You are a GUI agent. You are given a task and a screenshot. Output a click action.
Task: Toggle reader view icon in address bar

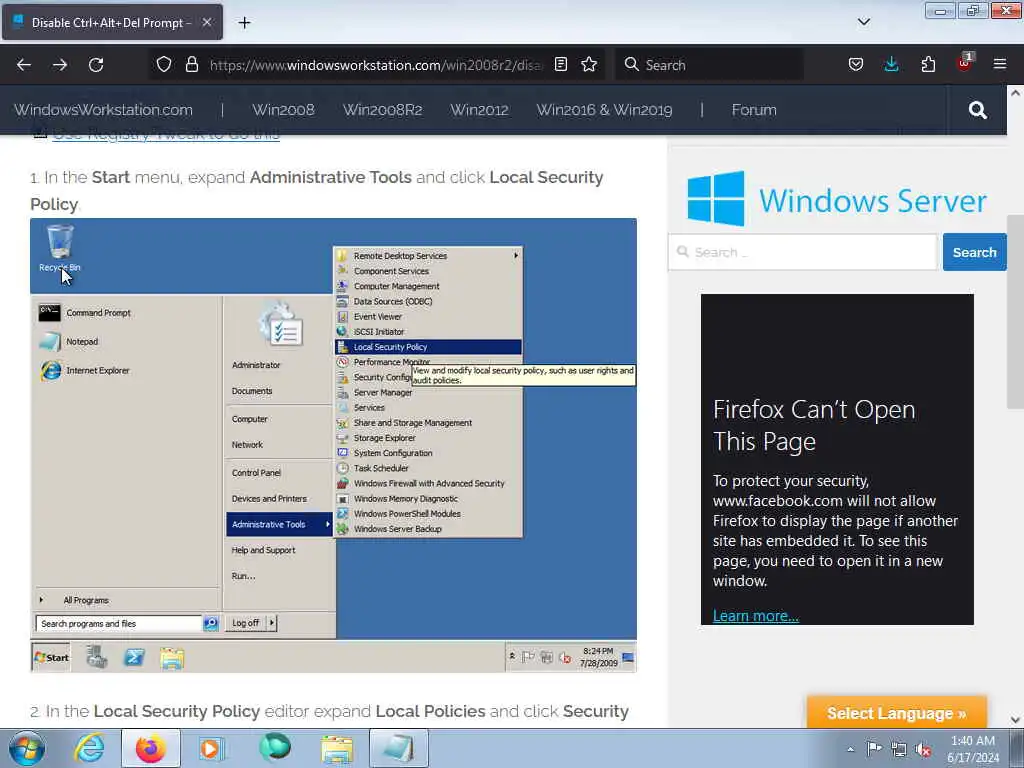[x=560, y=65]
